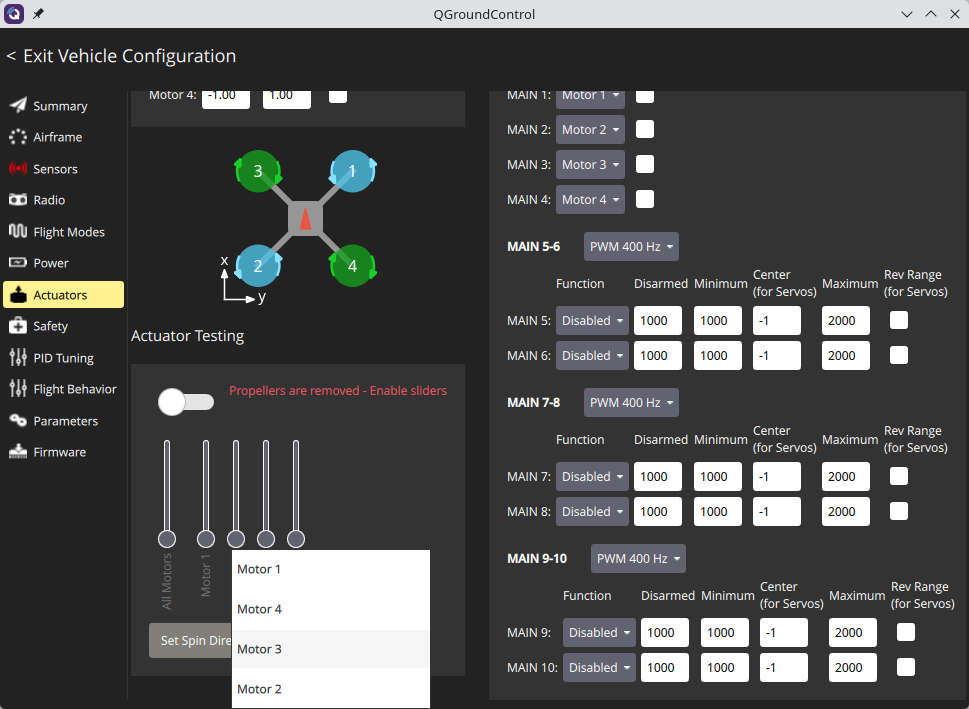The width and height of the screenshot is (969, 709).
Task: Click Exit Vehicle Configuration
Action: coord(121,56)
